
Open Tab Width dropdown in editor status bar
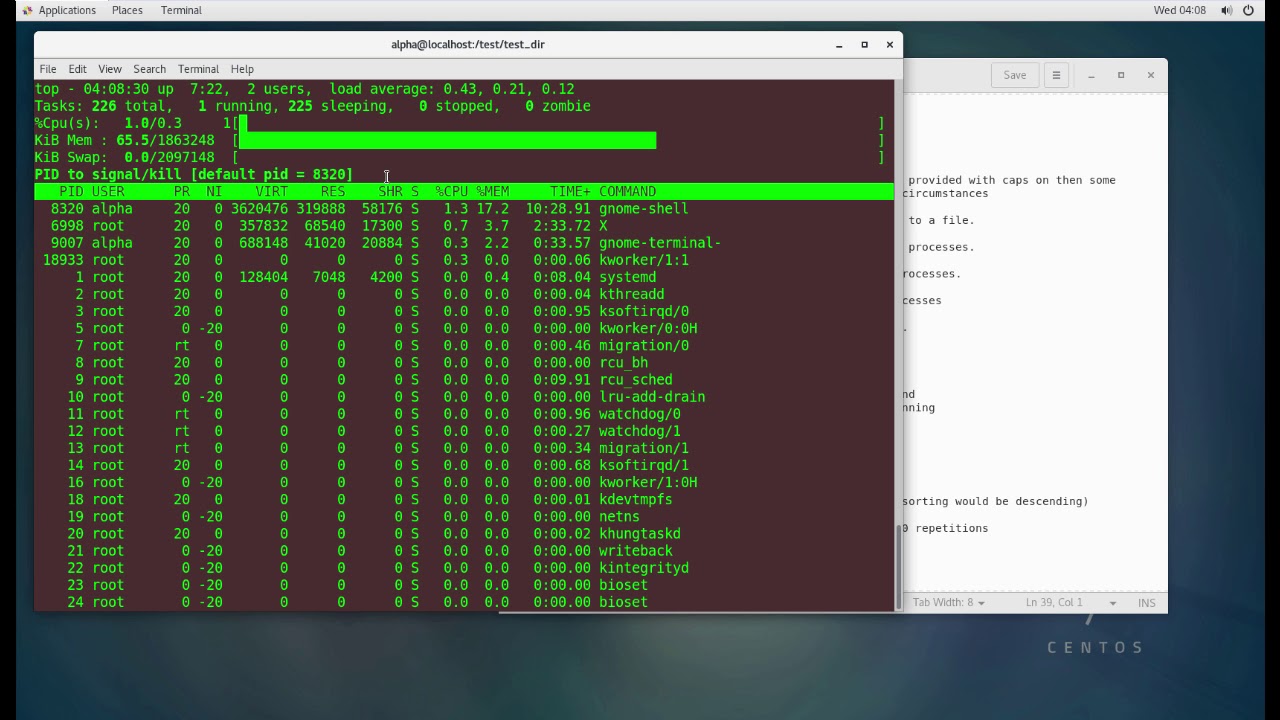[948, 602]
